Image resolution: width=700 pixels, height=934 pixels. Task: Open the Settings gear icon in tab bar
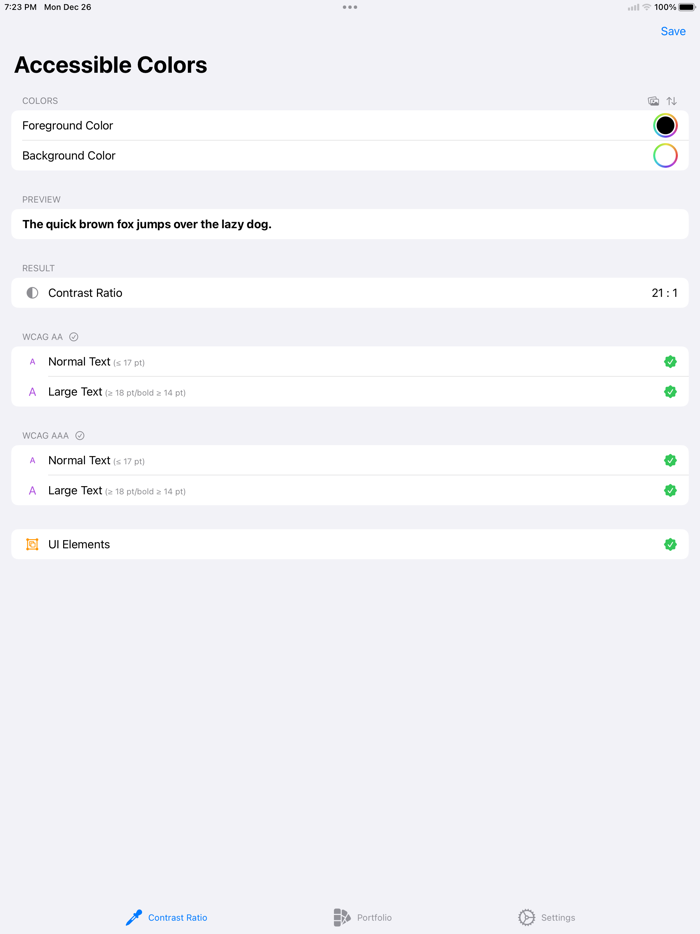click(527, 917)
